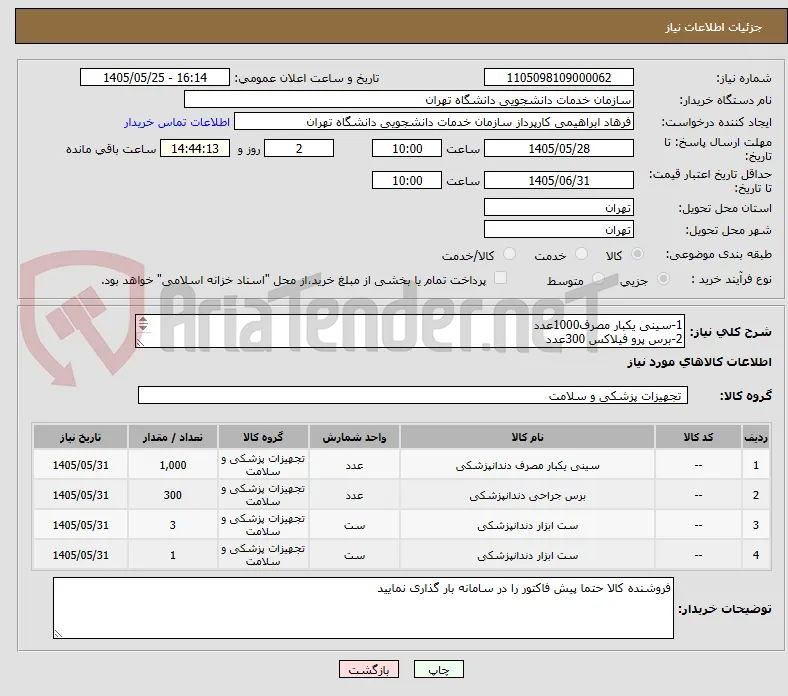Screen dimensions: 788x696
Task: Click the announcement date field 1405/05/25 - 16:14
Action: tap(155, 77)
